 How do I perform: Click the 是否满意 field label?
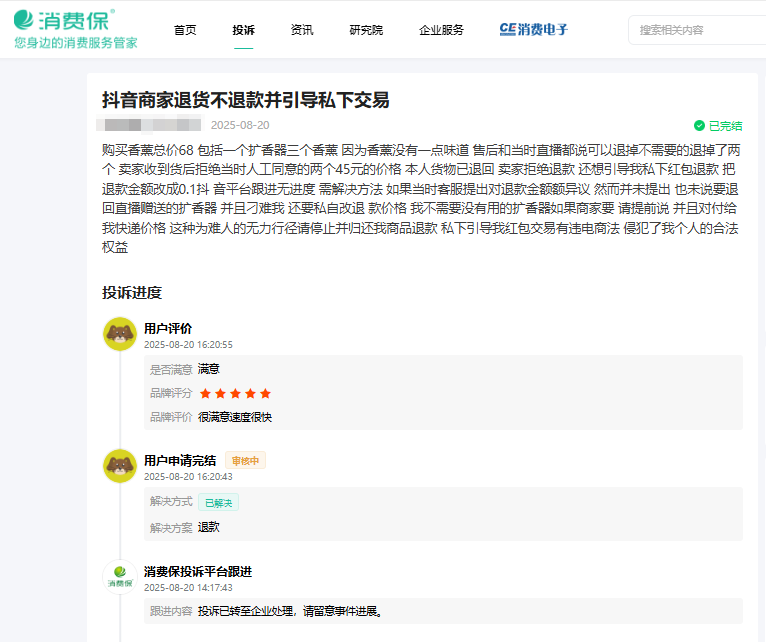[x=171, y=369]
